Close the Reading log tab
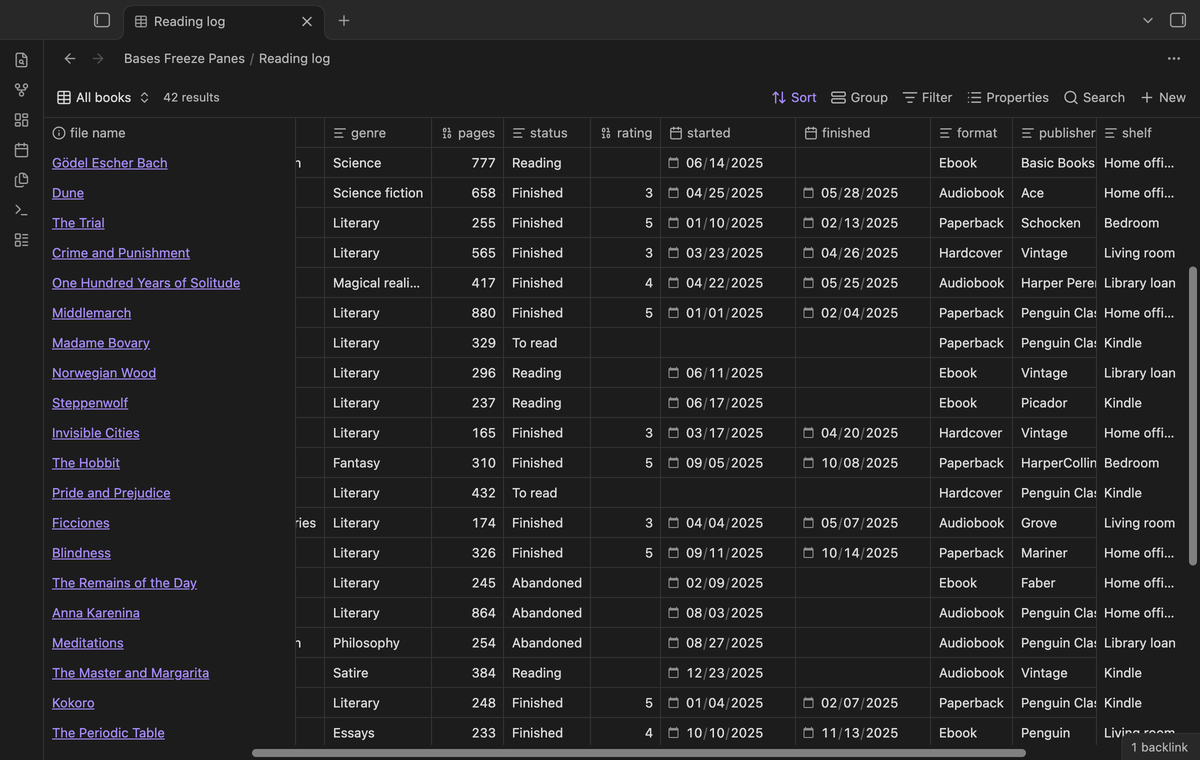The image size is (1200, 760). click(307, 21)
